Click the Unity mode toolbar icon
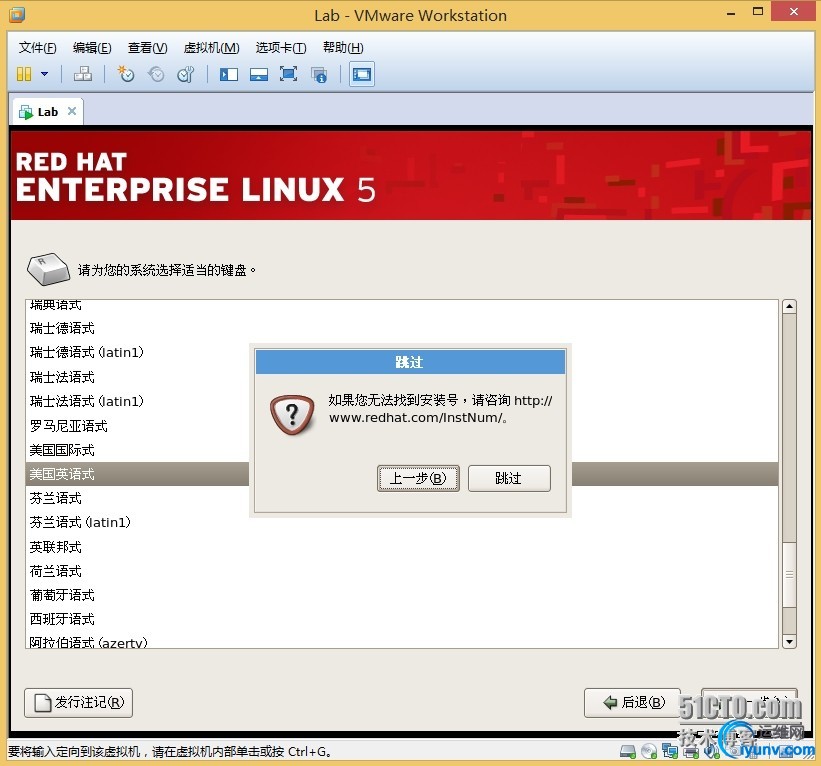821x766 pixels. [319, 74]
